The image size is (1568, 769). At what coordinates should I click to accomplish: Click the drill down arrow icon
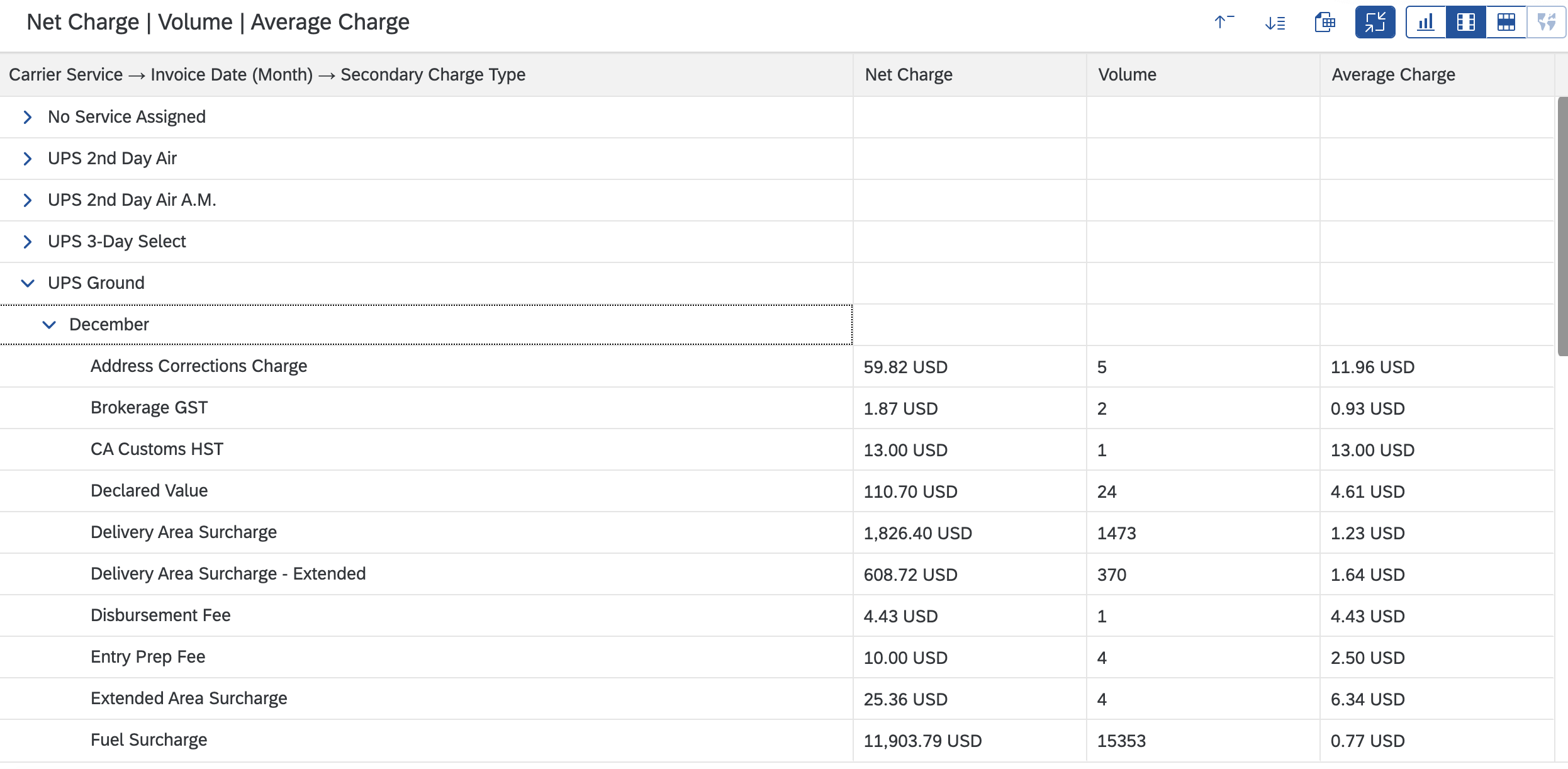tap(1275, 23)
